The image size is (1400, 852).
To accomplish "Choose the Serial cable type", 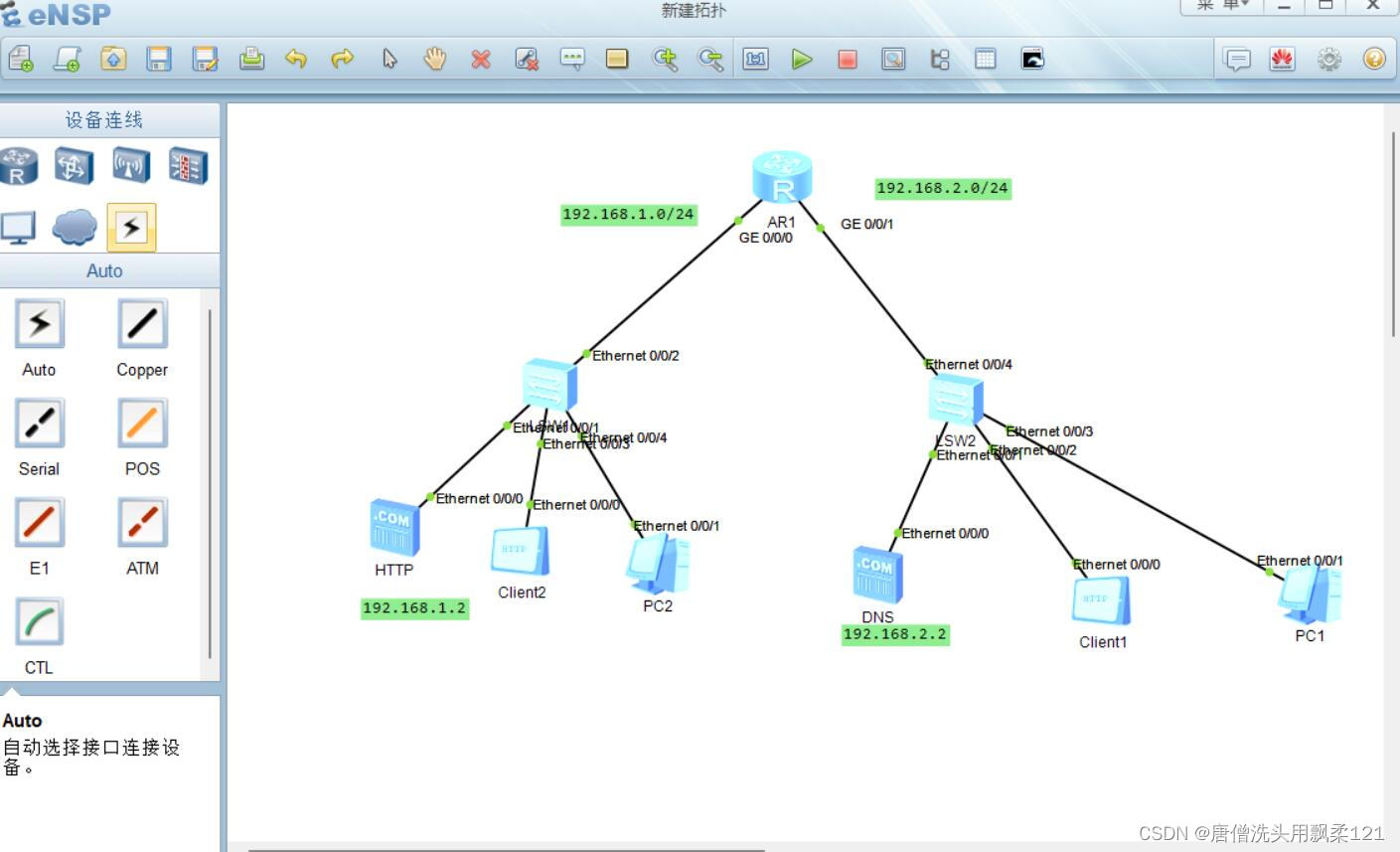I will [x=40, y=424].
